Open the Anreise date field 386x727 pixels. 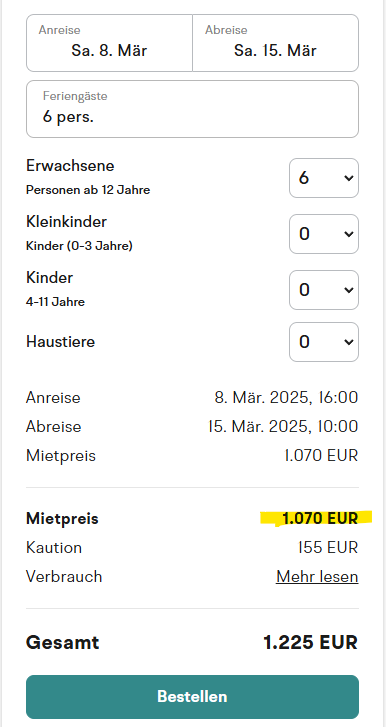[x=109, y=43]
